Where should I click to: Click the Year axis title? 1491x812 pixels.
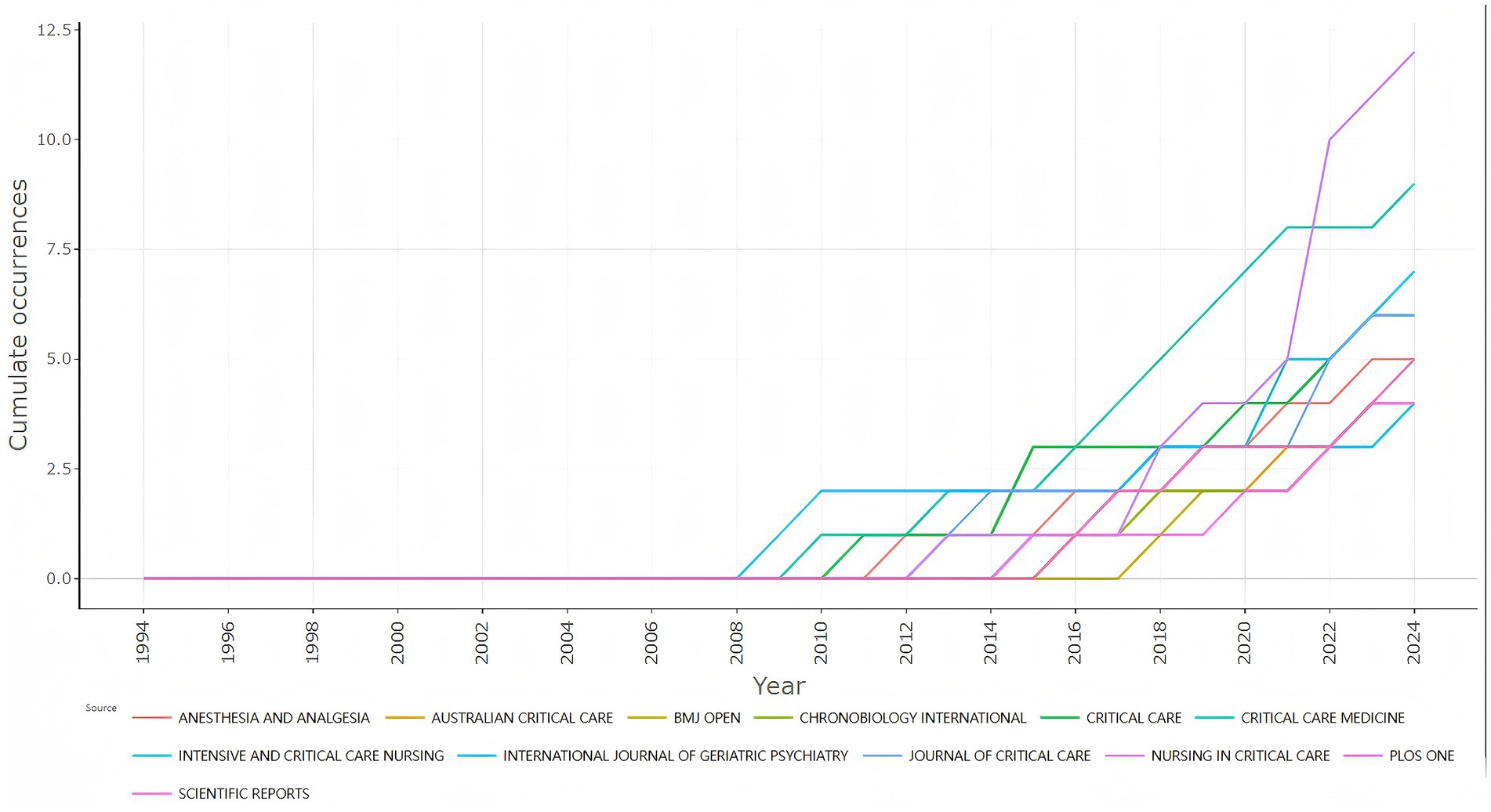coord(778,686)
